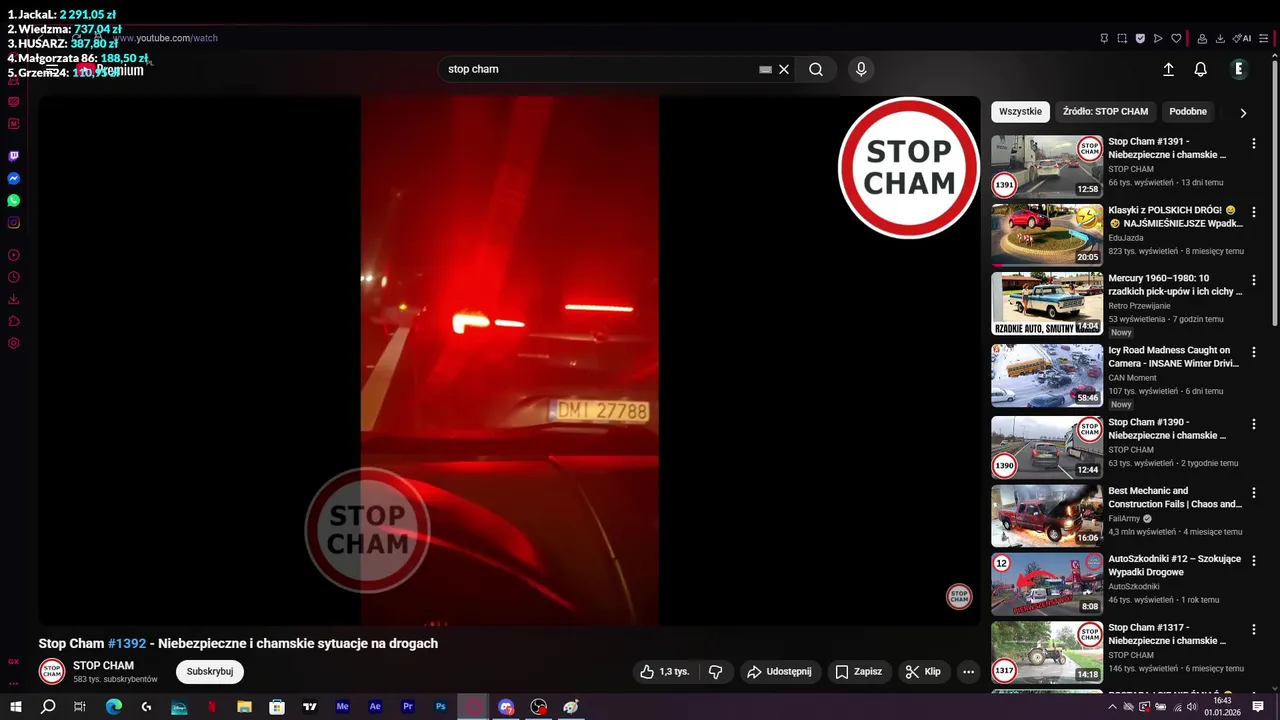Open the sidebar settings gear
1280x720 pixels.
click(x=14, y=343)
